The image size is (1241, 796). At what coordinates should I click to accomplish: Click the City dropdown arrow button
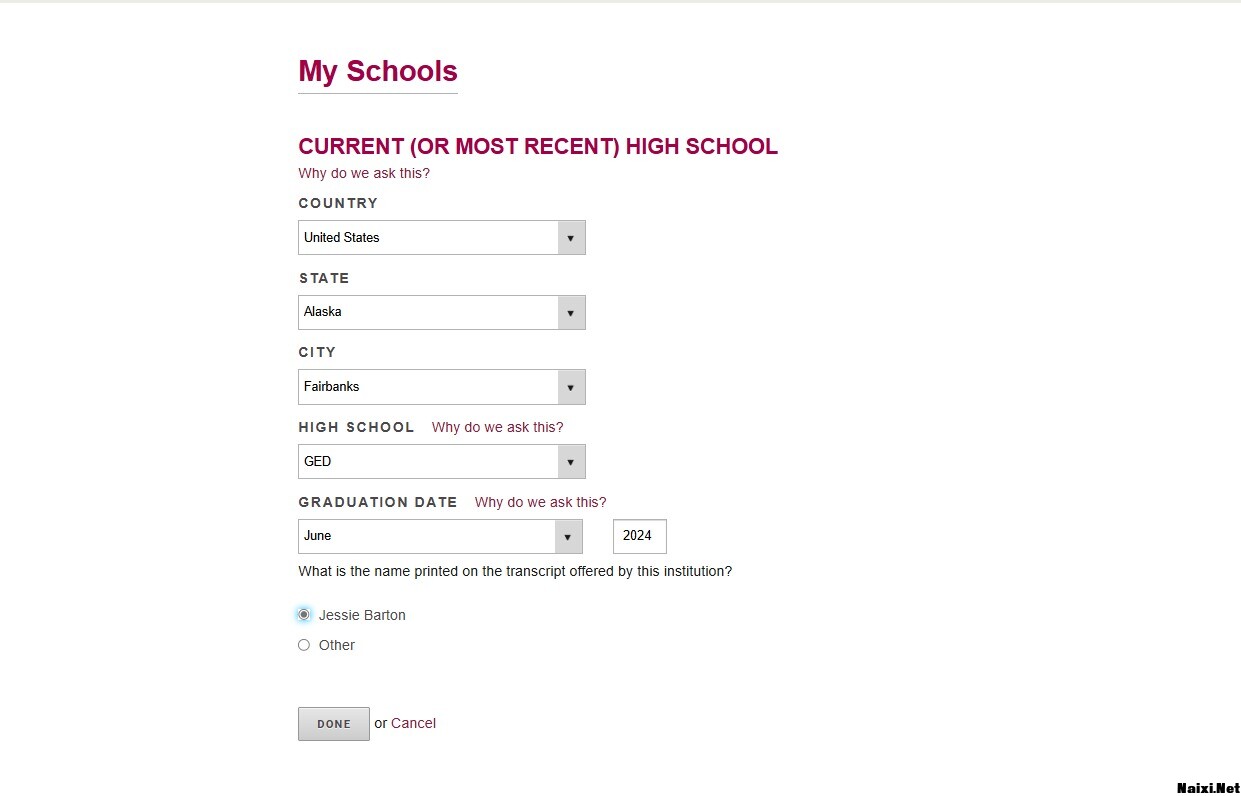570,387
